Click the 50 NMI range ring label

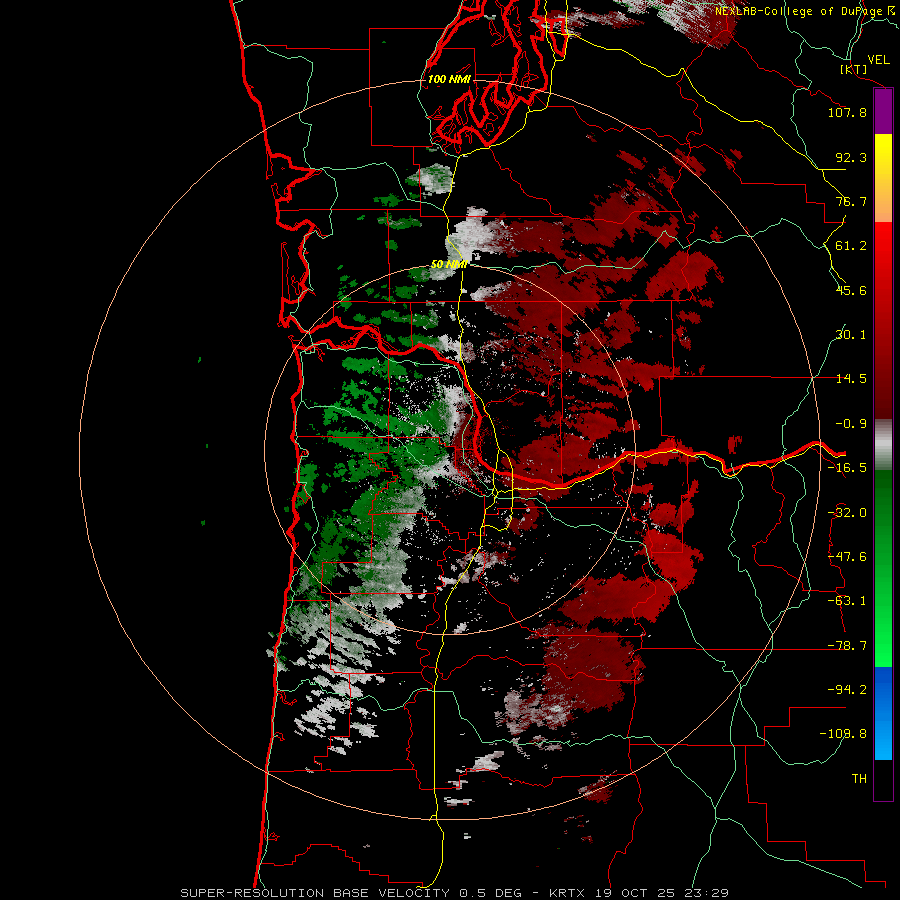point(449,265)
